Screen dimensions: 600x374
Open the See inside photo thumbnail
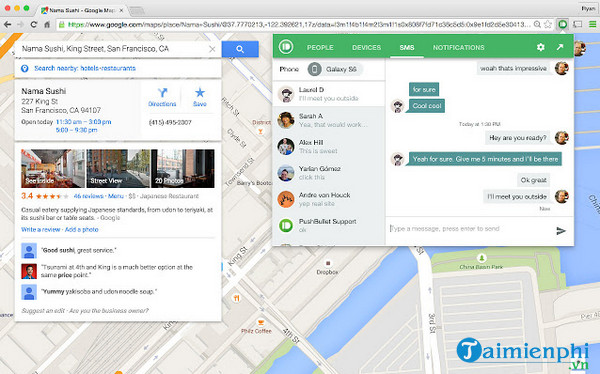(53, 168)
